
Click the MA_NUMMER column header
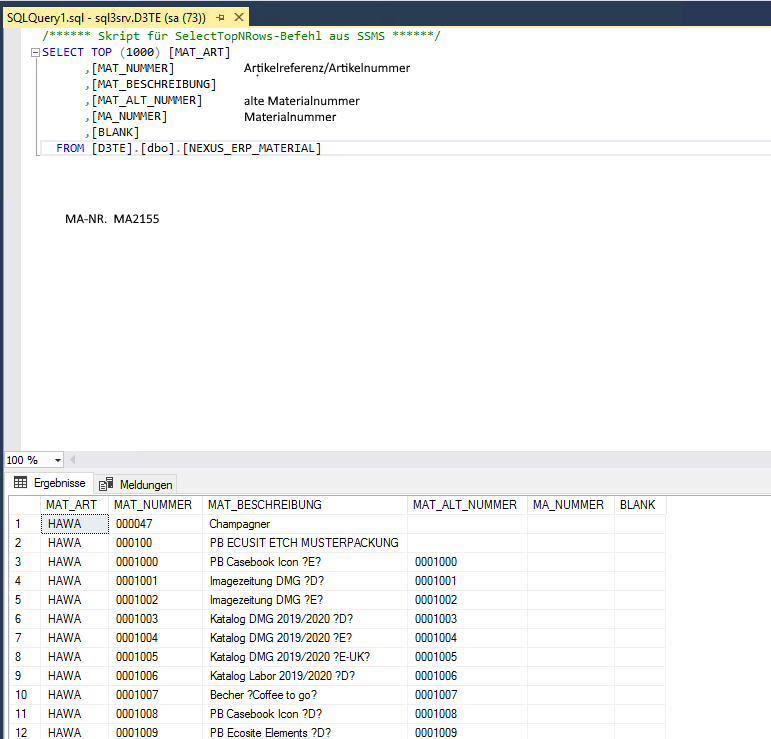568,505
